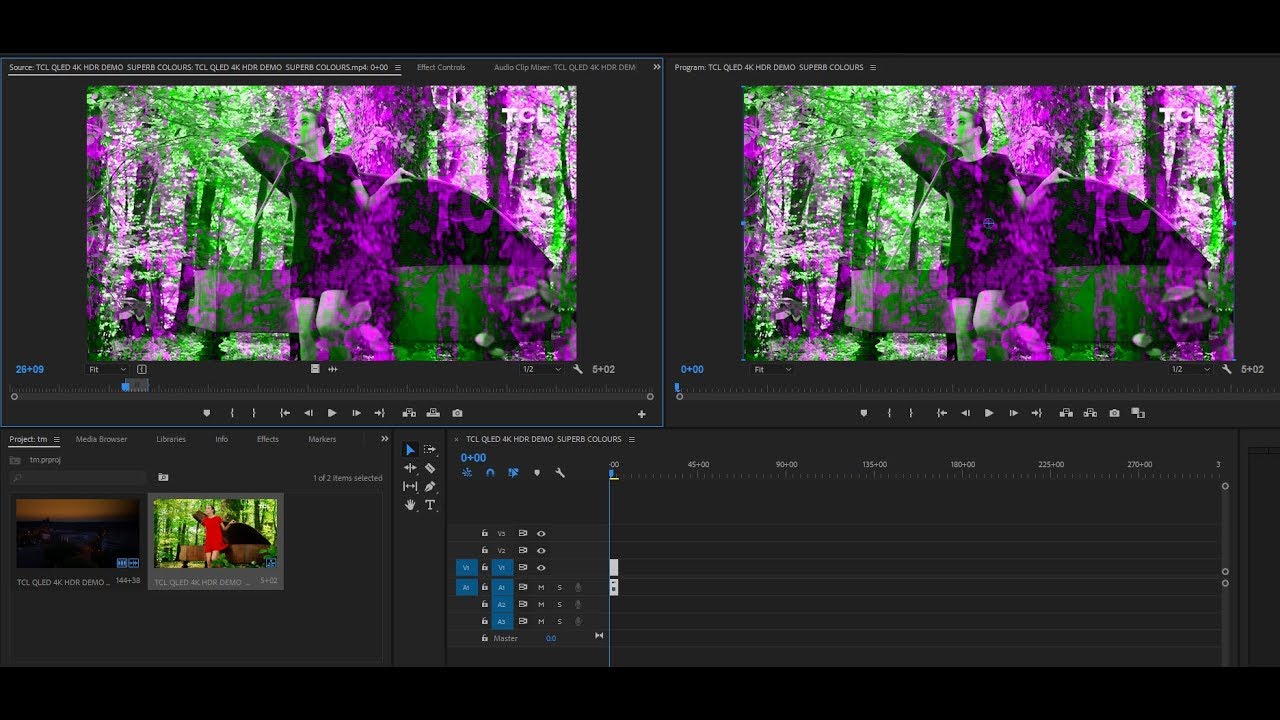The height and width of the screenshot is (720, 1280).
Task: Mark In point in Source monitor
Action: (x=232, y=413)
